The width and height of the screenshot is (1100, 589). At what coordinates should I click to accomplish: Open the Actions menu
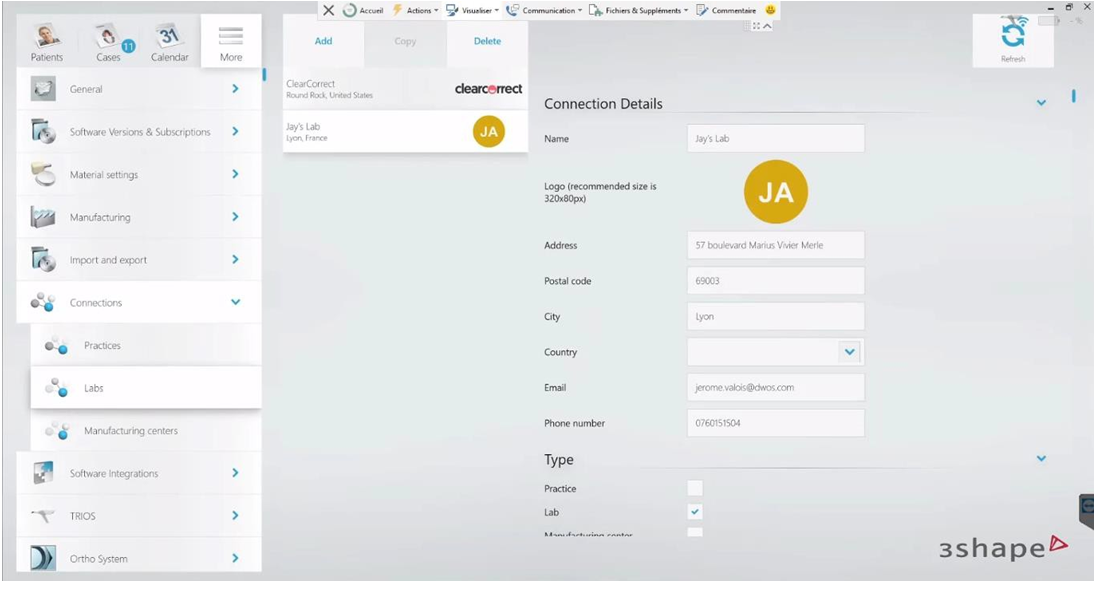[x=415, y=11]
